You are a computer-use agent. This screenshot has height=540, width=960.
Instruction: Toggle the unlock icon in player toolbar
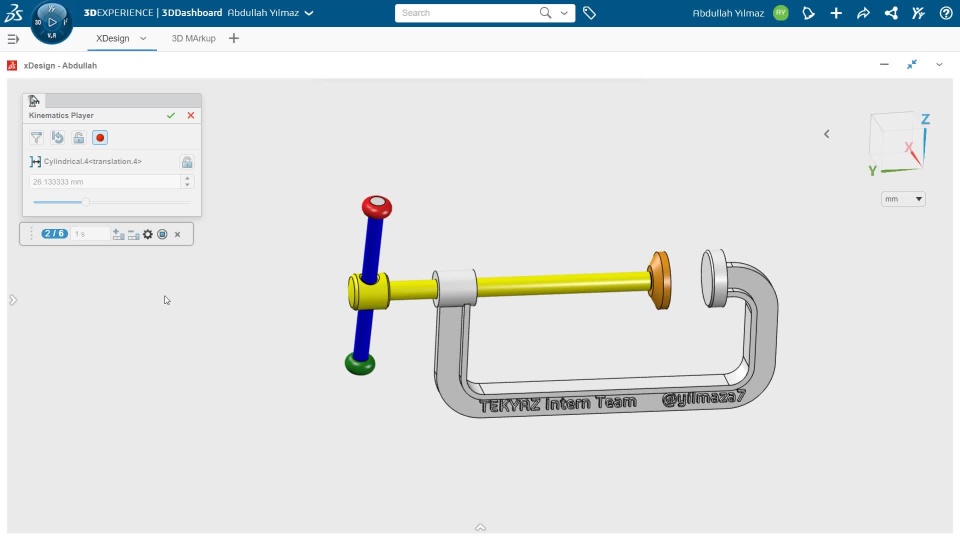pos(78,138)
